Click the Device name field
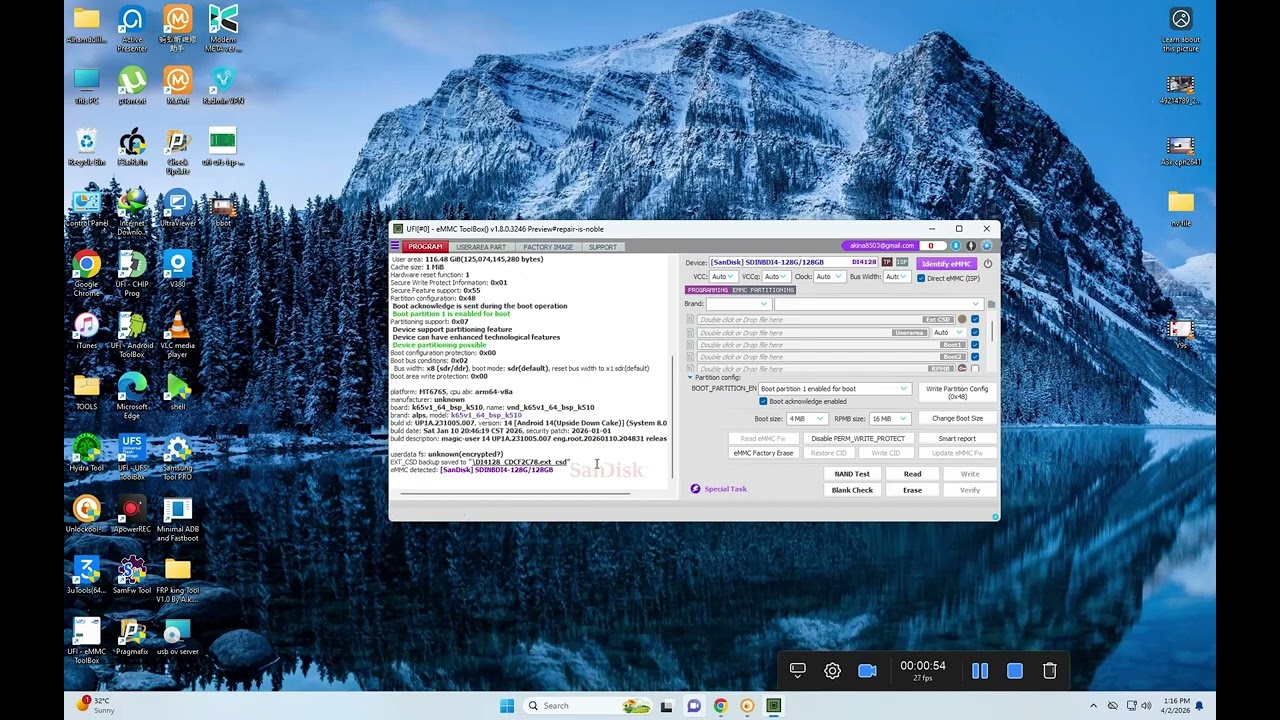Viewport: 1280px width, 720px height. pos(794,263)
